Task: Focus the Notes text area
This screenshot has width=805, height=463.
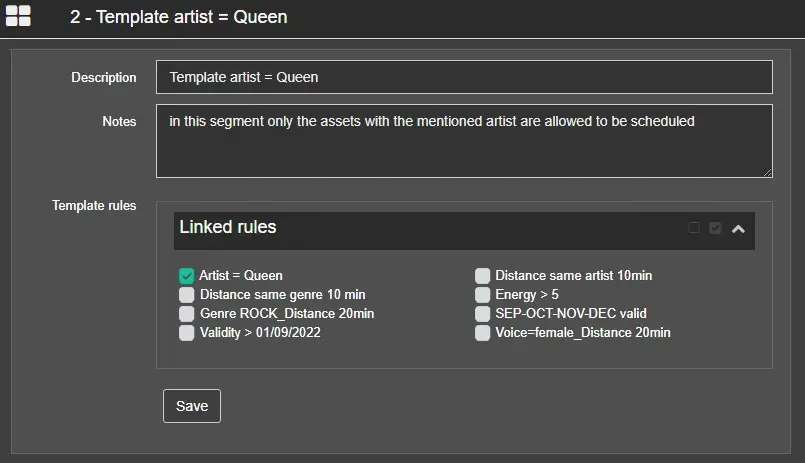Action: [464, 141]
